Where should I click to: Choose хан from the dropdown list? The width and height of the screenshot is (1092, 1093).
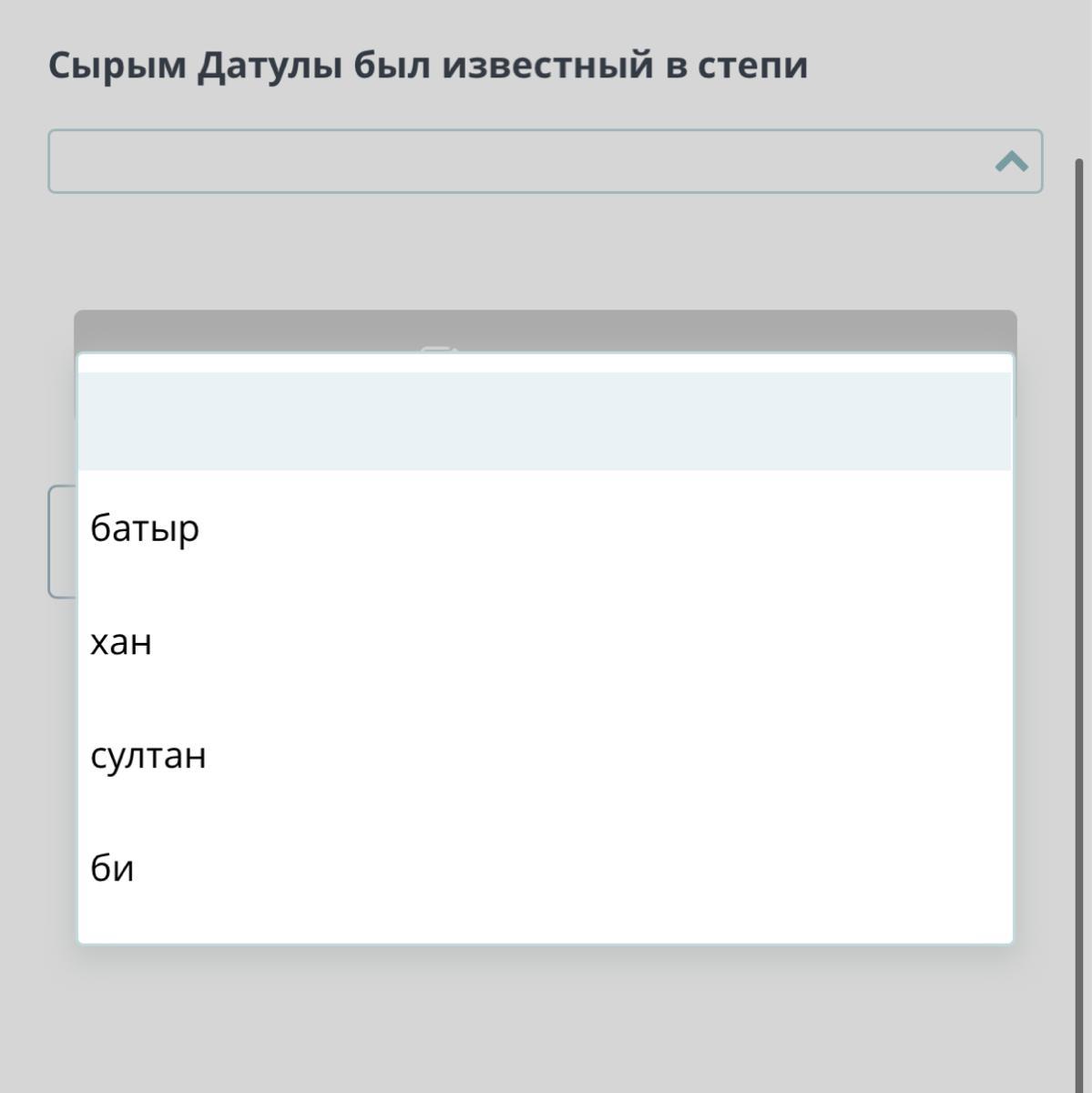121,642
